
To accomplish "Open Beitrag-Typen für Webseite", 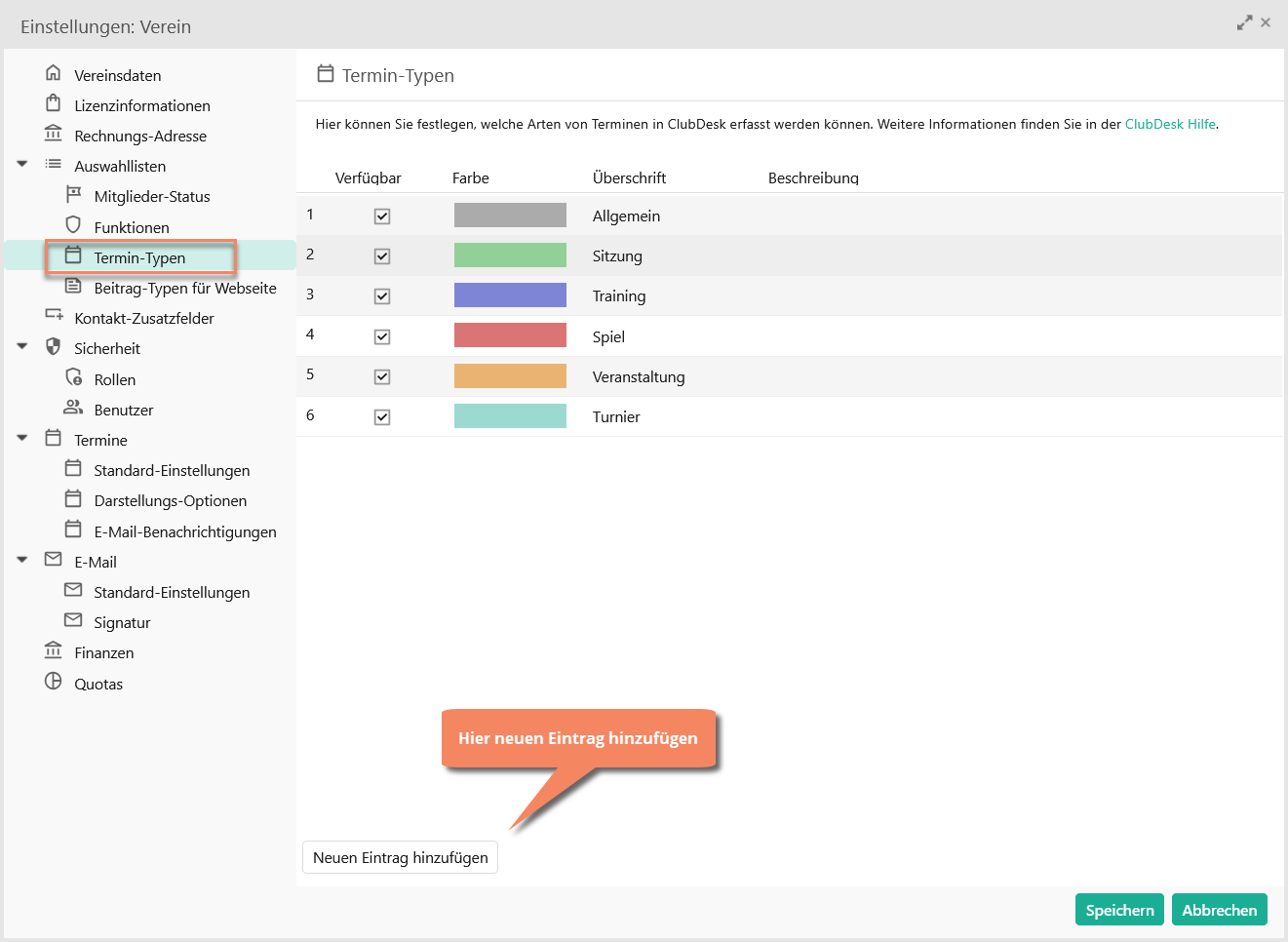I will (185, 288).
